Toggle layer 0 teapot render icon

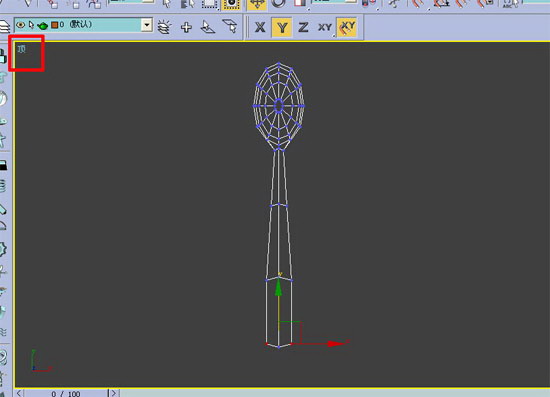tap(42, 26)
